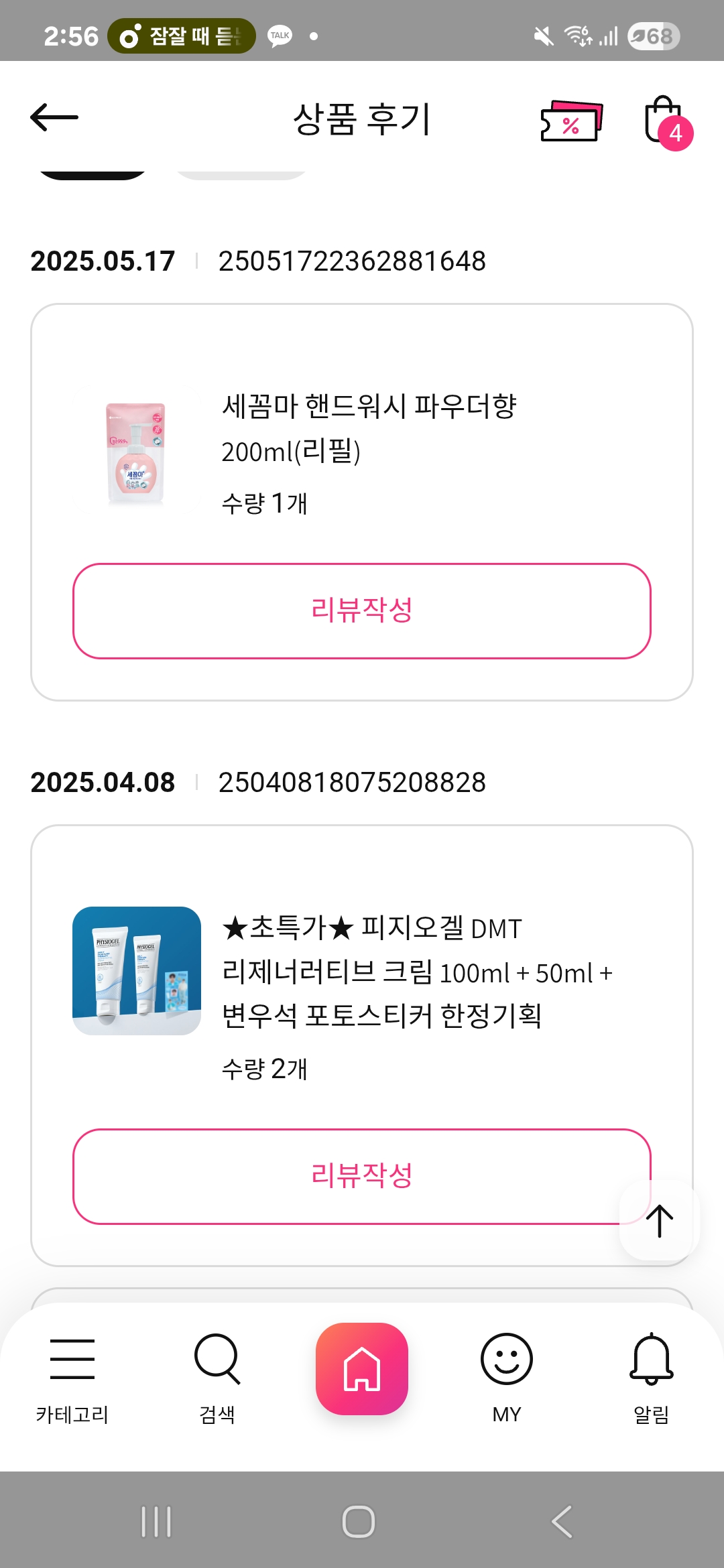724x1568 pixels.
Task: Open shopping bag with 4 items
Action: pos(665,121)
